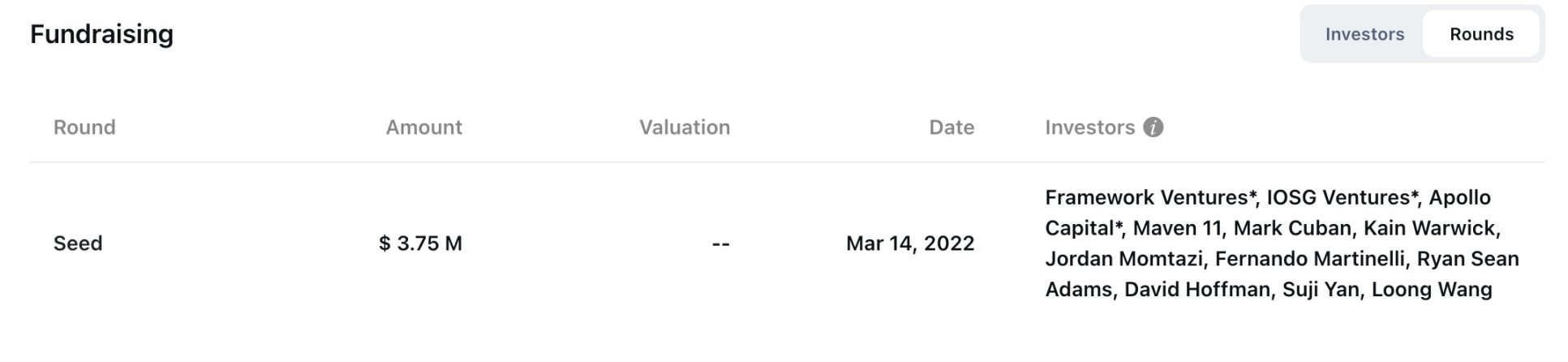Screen dimensions: 1568x362
Task: Open Jordan Momtazi's investor profile
Action: (x=1123, y=259)
